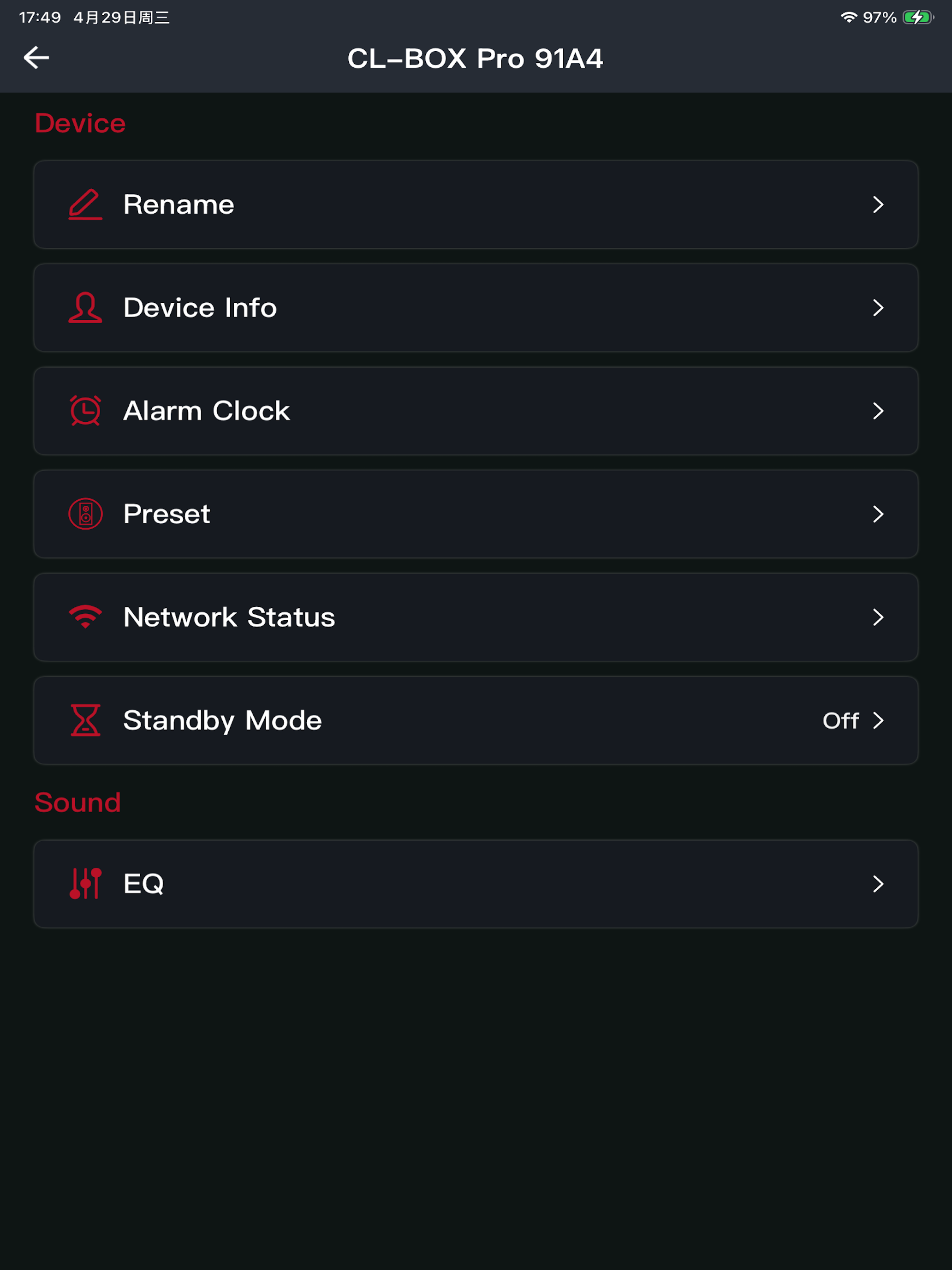
Task: Expand the Device Info chevron
Action: point(878,308)
